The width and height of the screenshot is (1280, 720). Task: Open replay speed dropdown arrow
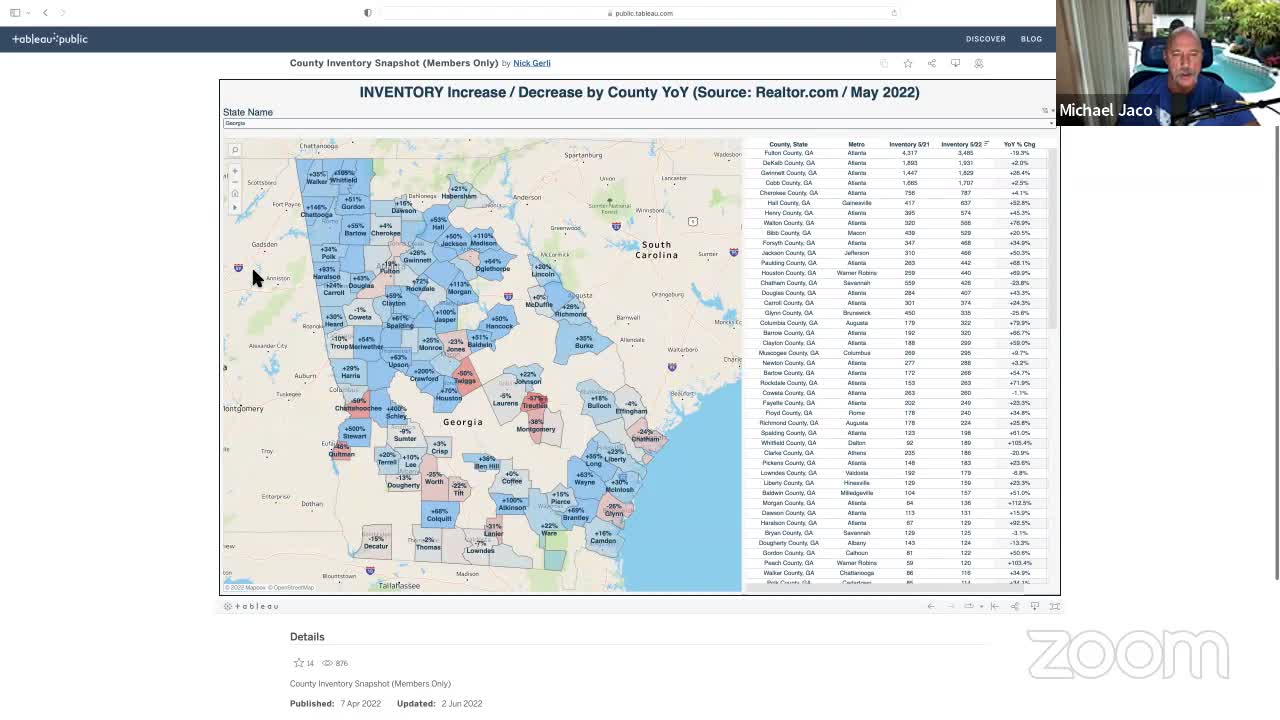point(981,606)
